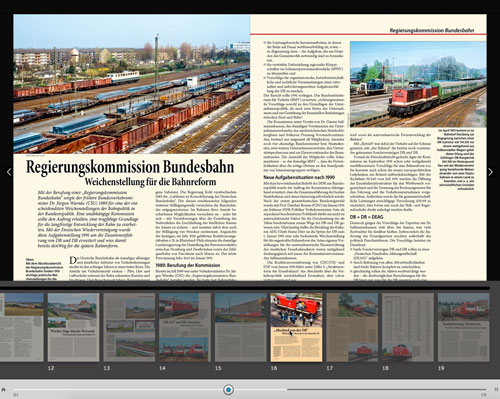Open page 15 thumbnail

pyautogui.click(x=241, y=327)
